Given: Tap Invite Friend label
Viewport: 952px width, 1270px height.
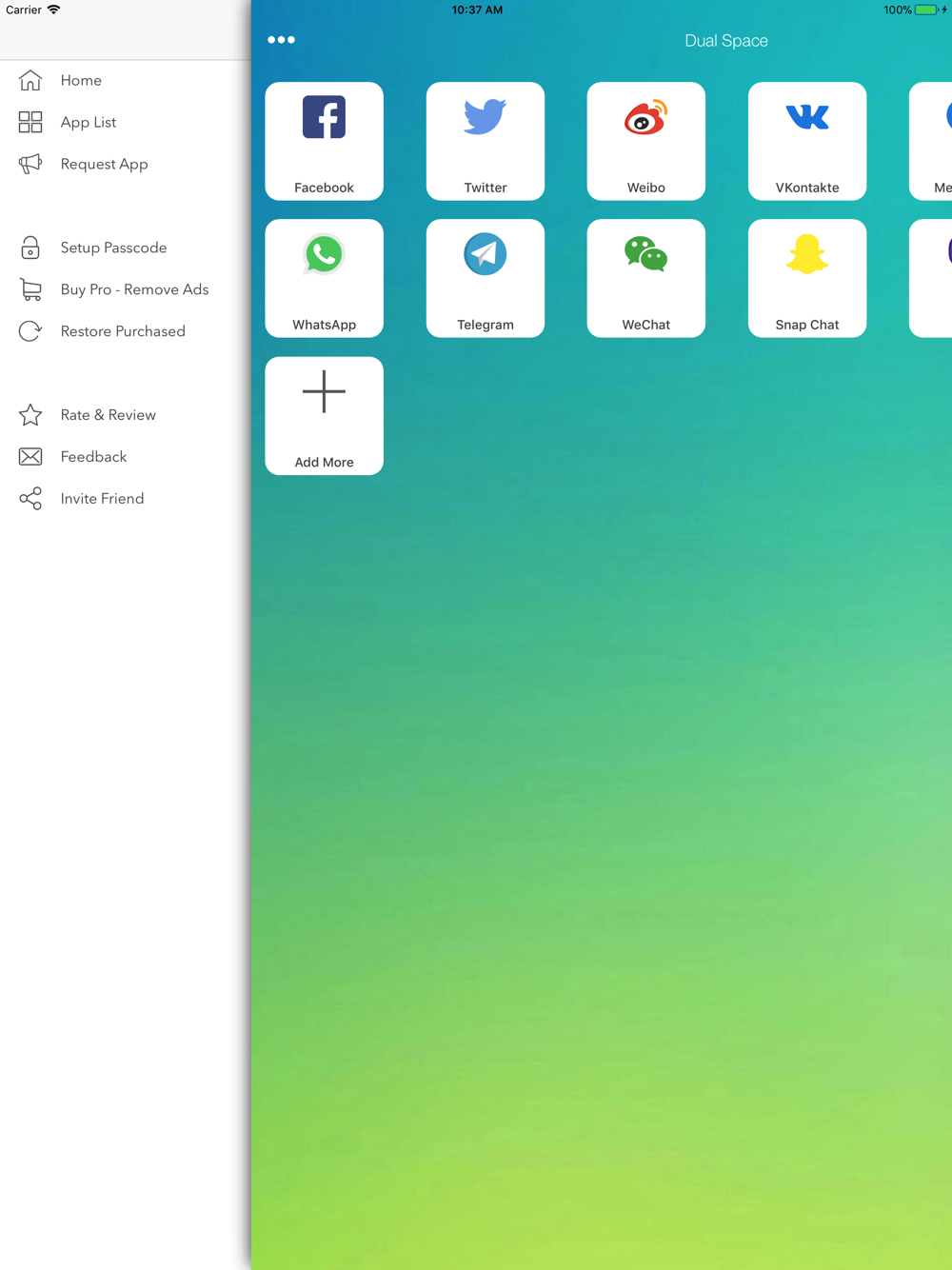Looking at the screenshot, I should (x=102, y=499).
